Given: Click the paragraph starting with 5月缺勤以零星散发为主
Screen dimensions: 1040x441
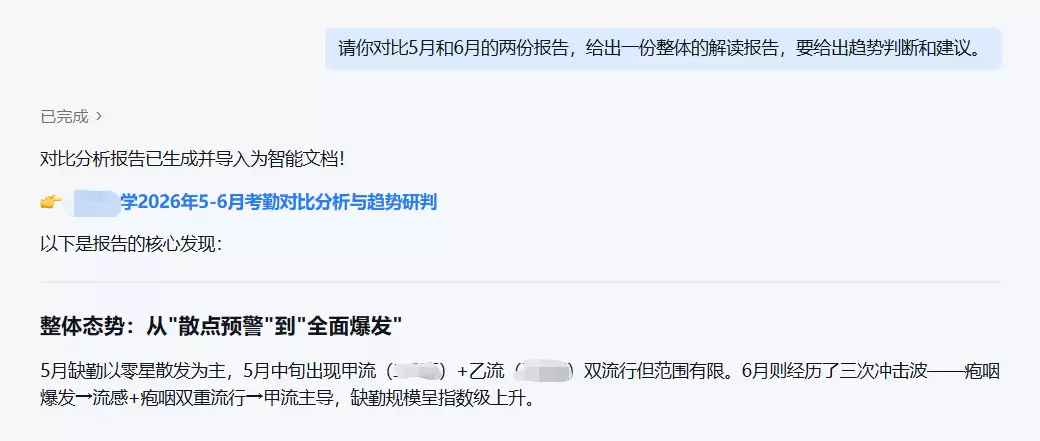Looking at the screenshot, I should [520, 385].
